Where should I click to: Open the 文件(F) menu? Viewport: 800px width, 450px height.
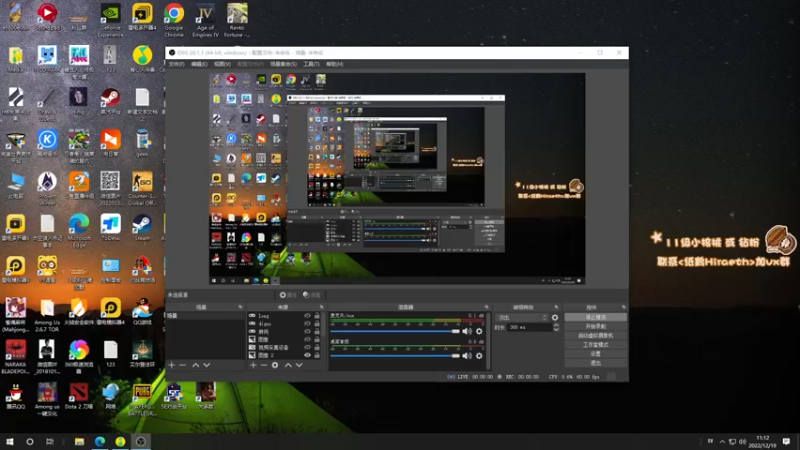(176, 64)
